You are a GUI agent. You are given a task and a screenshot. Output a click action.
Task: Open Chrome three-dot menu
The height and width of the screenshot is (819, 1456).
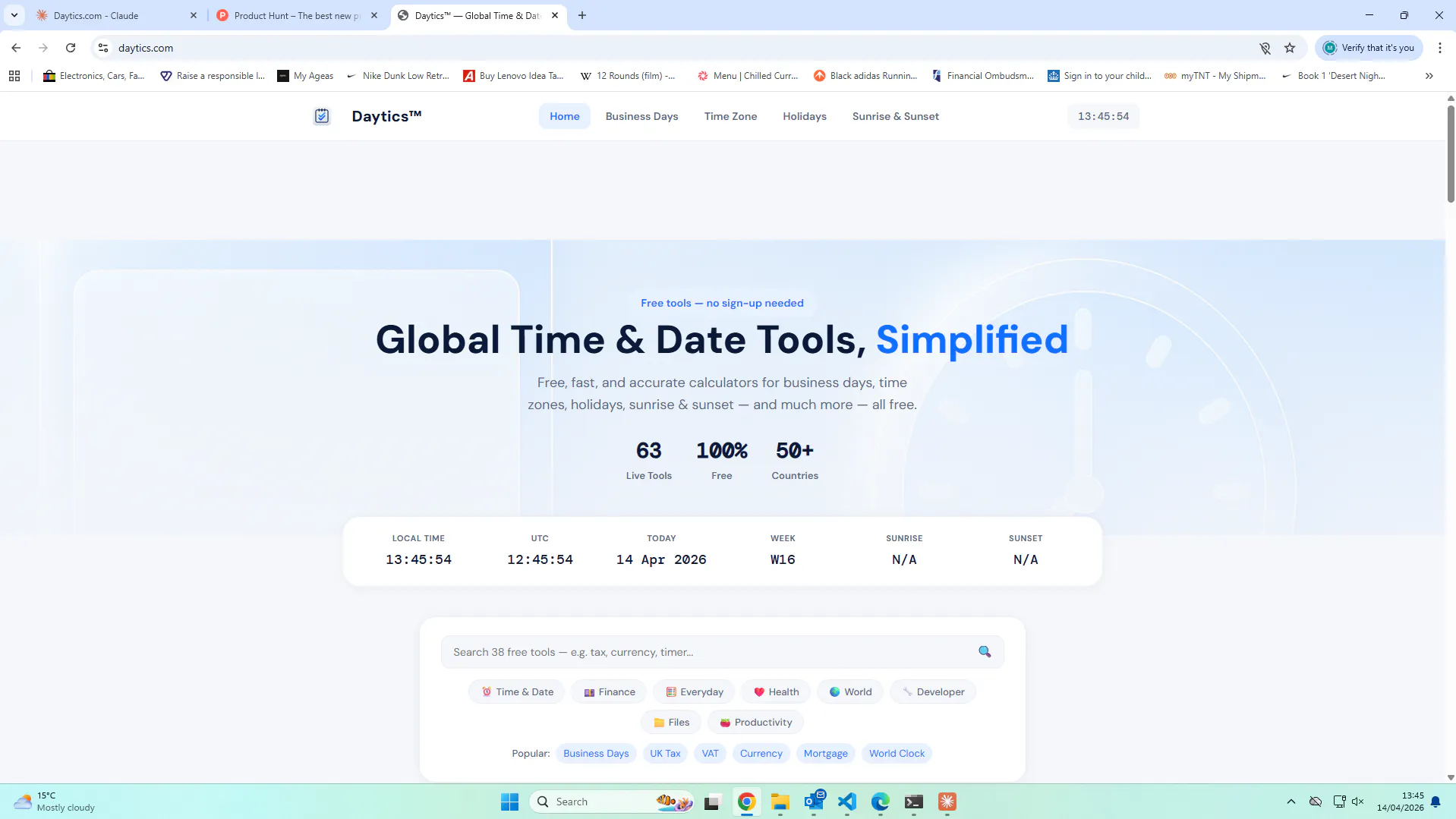tap(1440, 48)
